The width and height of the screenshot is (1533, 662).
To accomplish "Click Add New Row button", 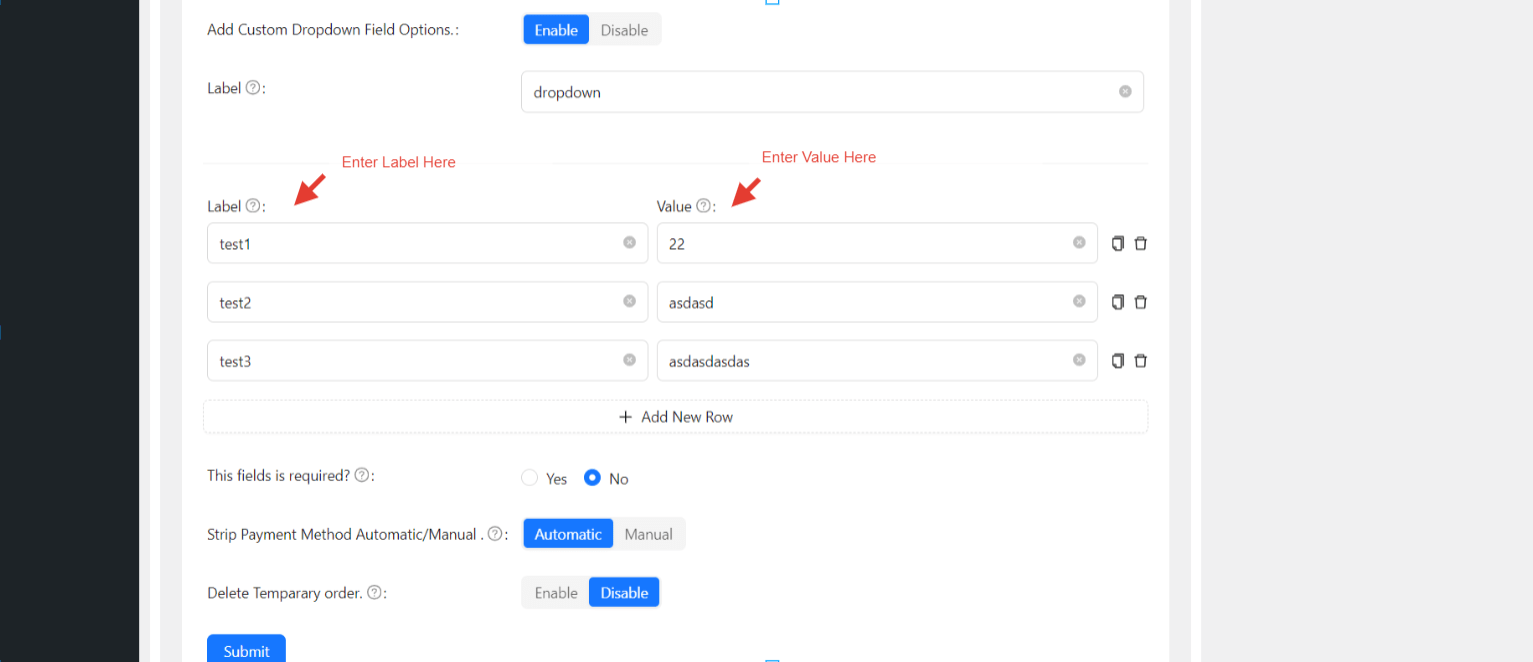I will [x=675, y=417].
